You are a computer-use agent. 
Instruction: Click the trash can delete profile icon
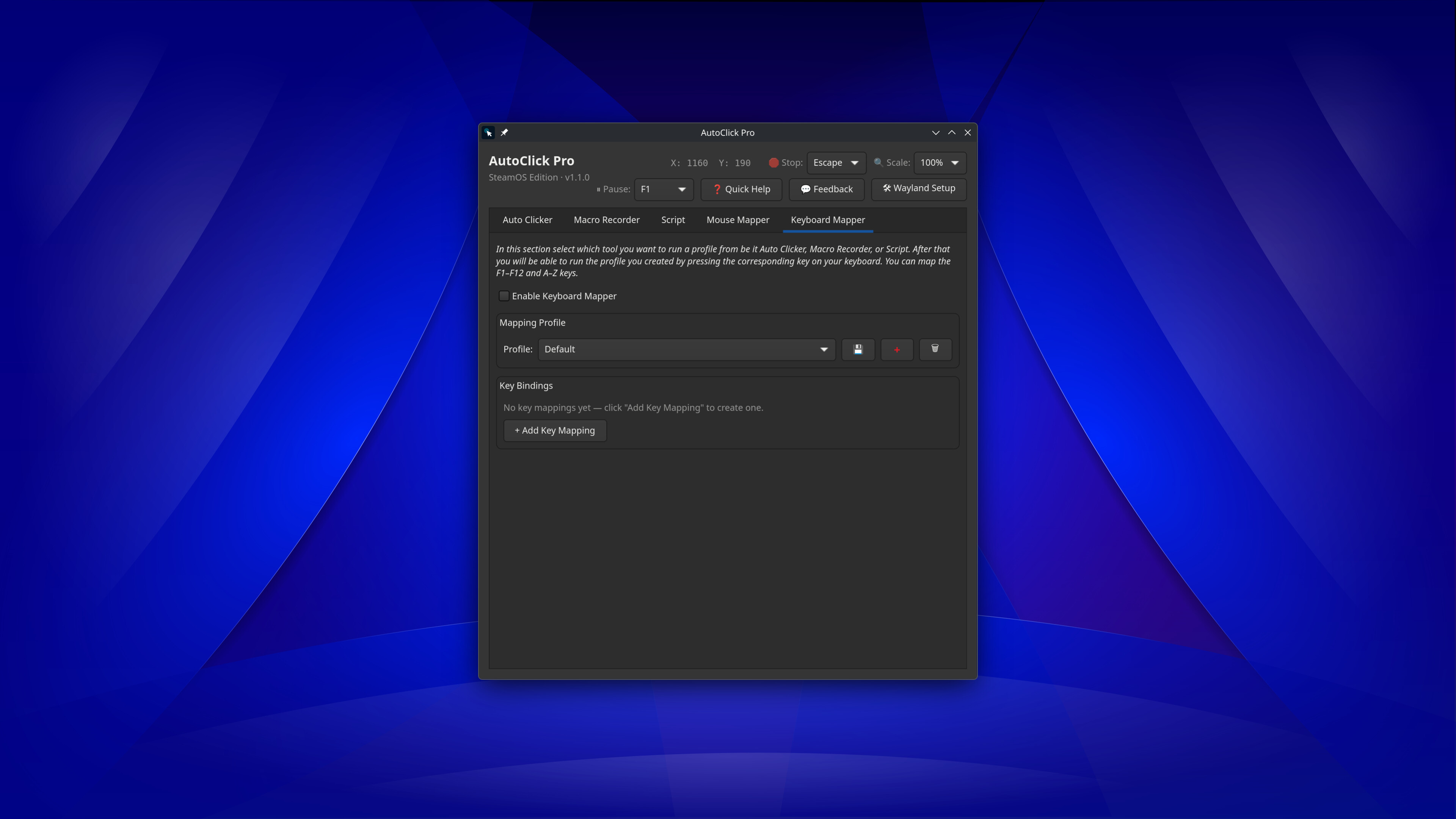click(x=935, y=349)
